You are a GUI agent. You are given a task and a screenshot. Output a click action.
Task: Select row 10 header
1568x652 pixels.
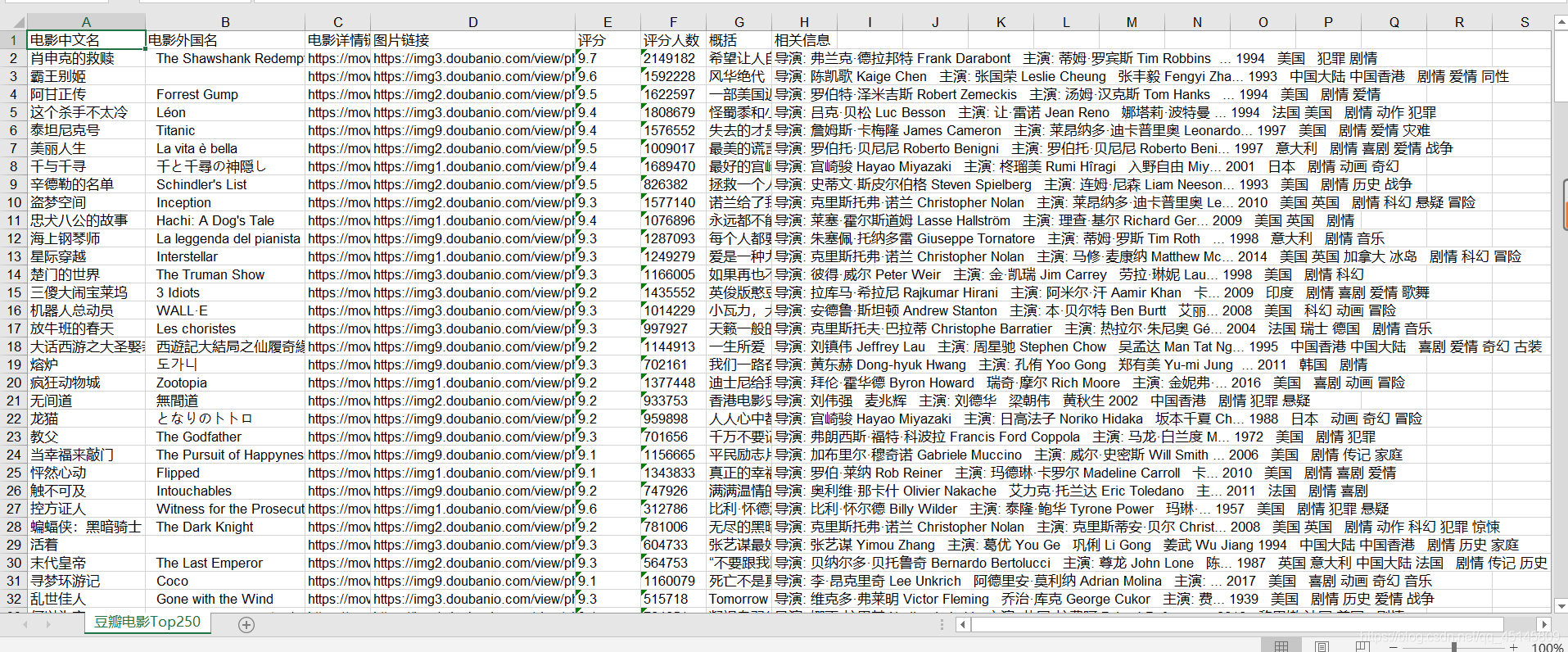coord(14,202)
